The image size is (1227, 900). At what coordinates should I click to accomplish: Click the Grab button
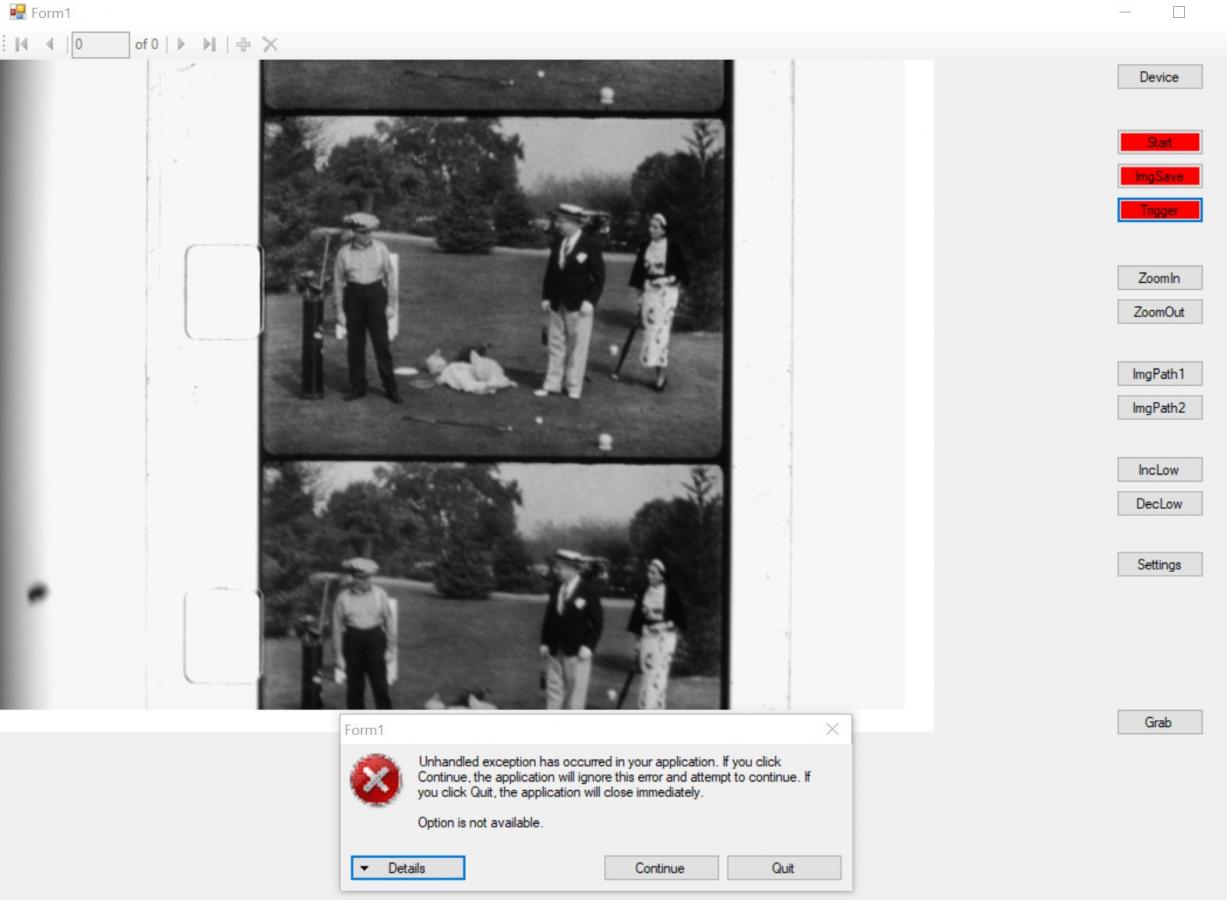click(1159, 722)
